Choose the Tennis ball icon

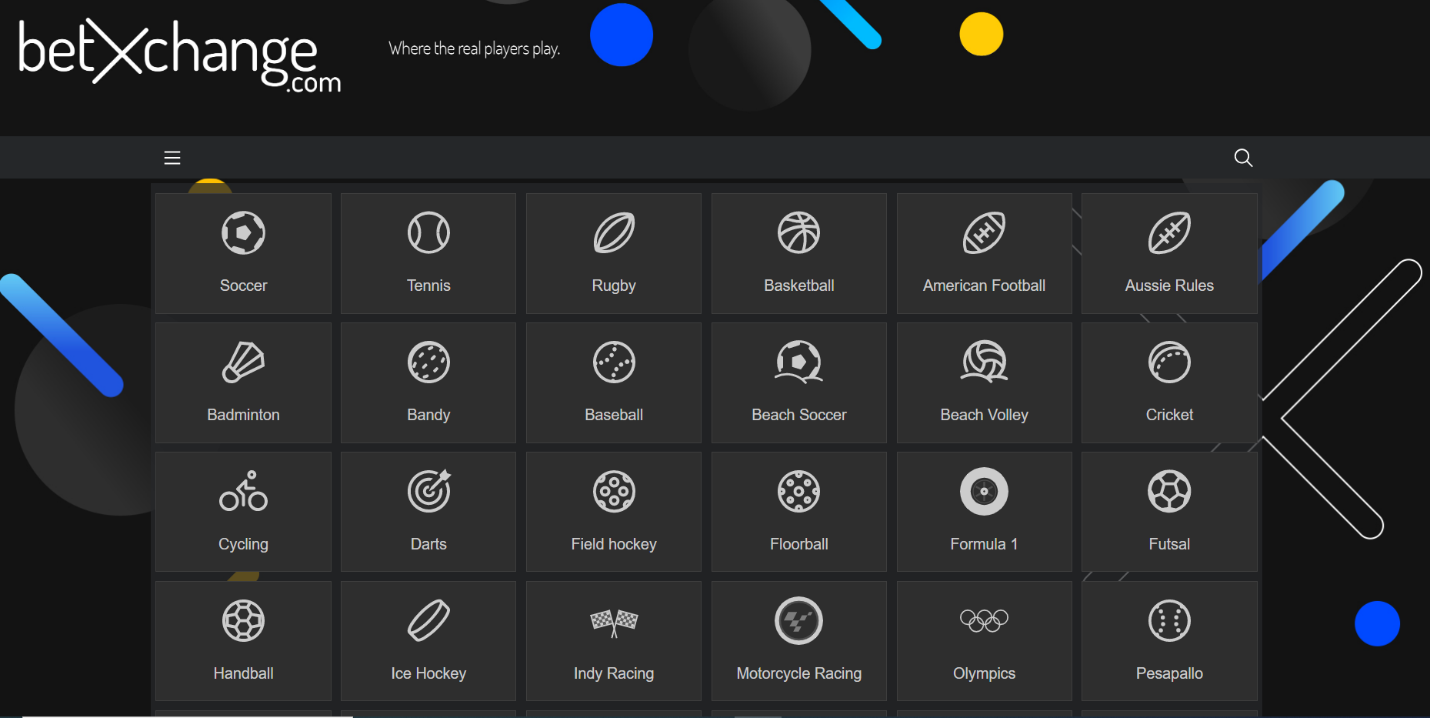pyautogui.click(x=428, y=233)
